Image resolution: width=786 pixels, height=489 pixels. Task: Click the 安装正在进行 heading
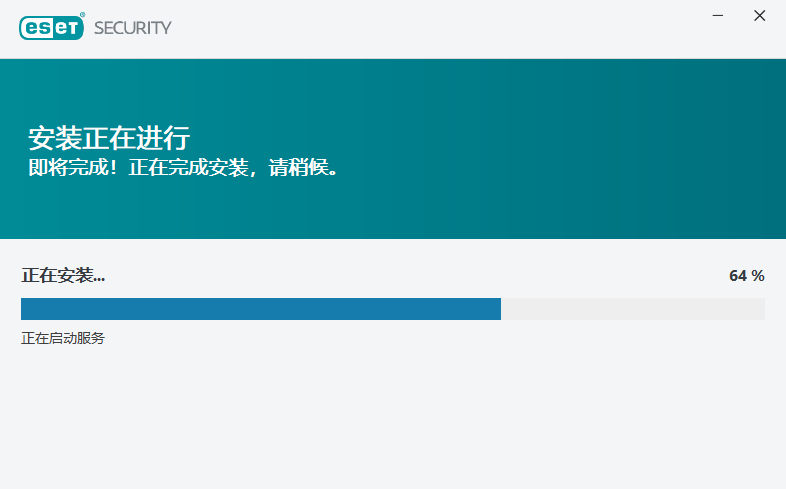click(x=109, y=138)
